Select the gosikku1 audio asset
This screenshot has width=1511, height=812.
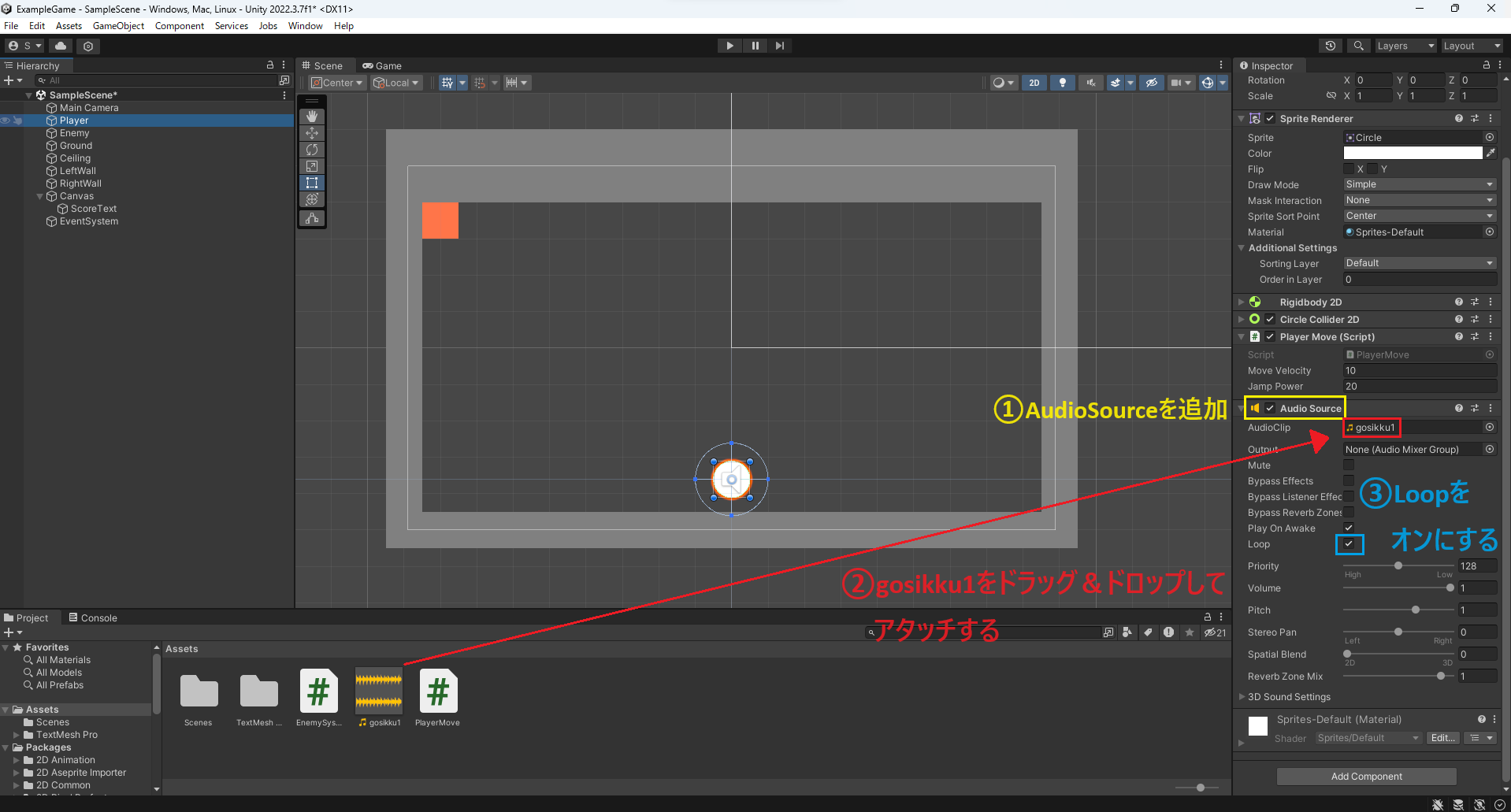click(x=378, y=690)
